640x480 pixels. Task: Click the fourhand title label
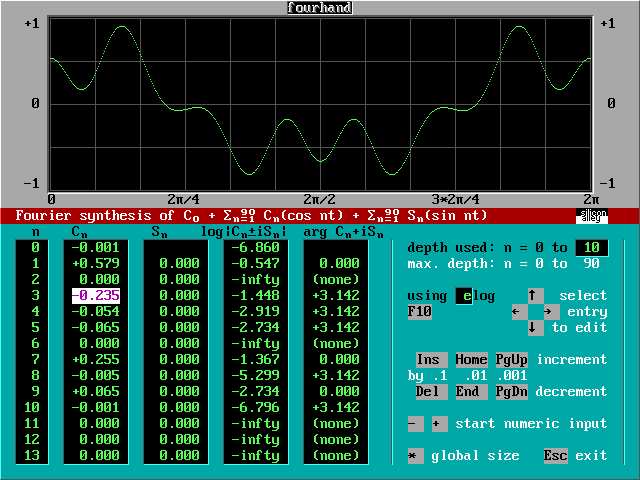320,8
